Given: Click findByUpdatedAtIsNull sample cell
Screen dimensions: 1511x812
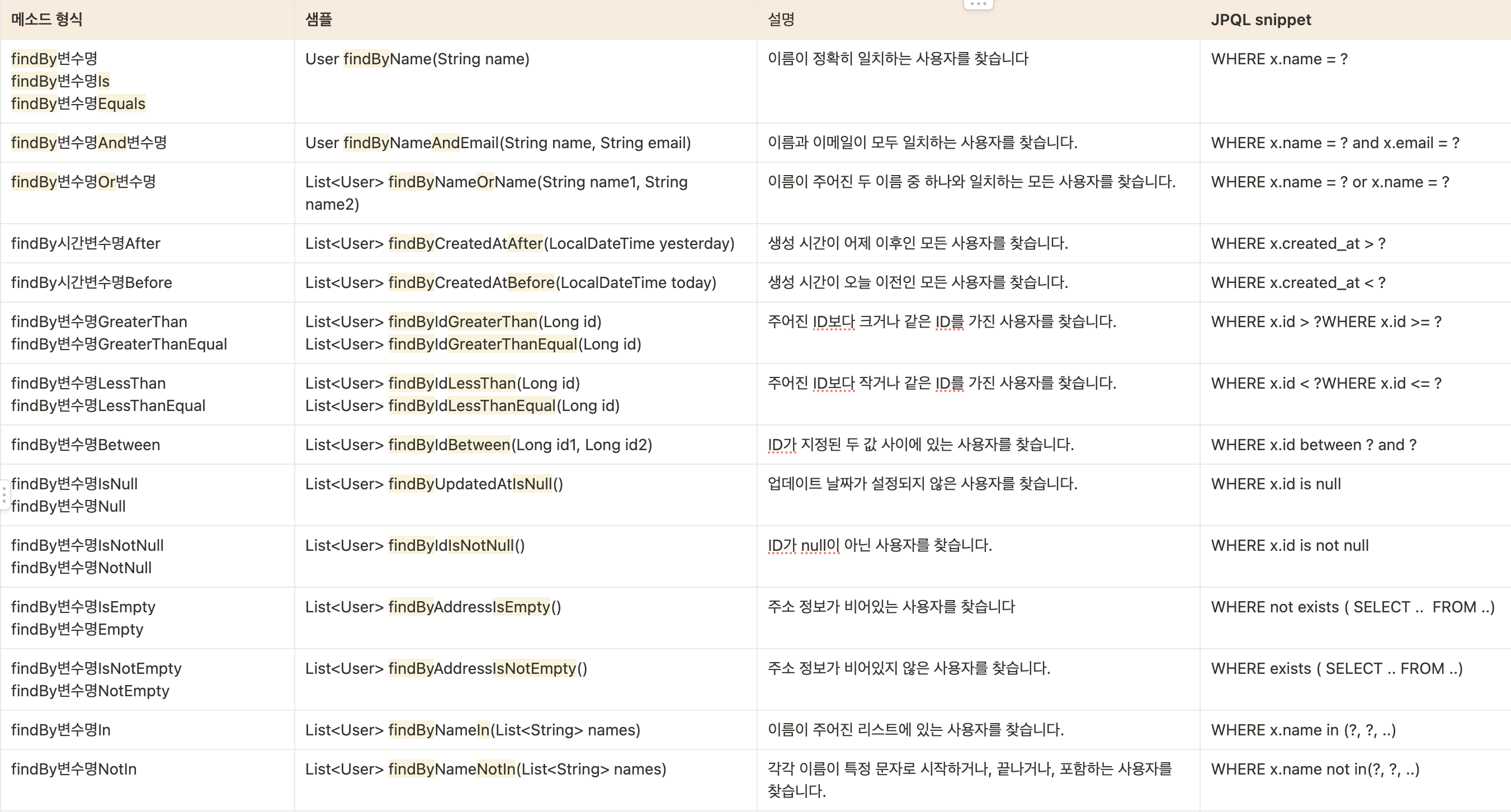Looking at the screenshot, I should 433,484.
